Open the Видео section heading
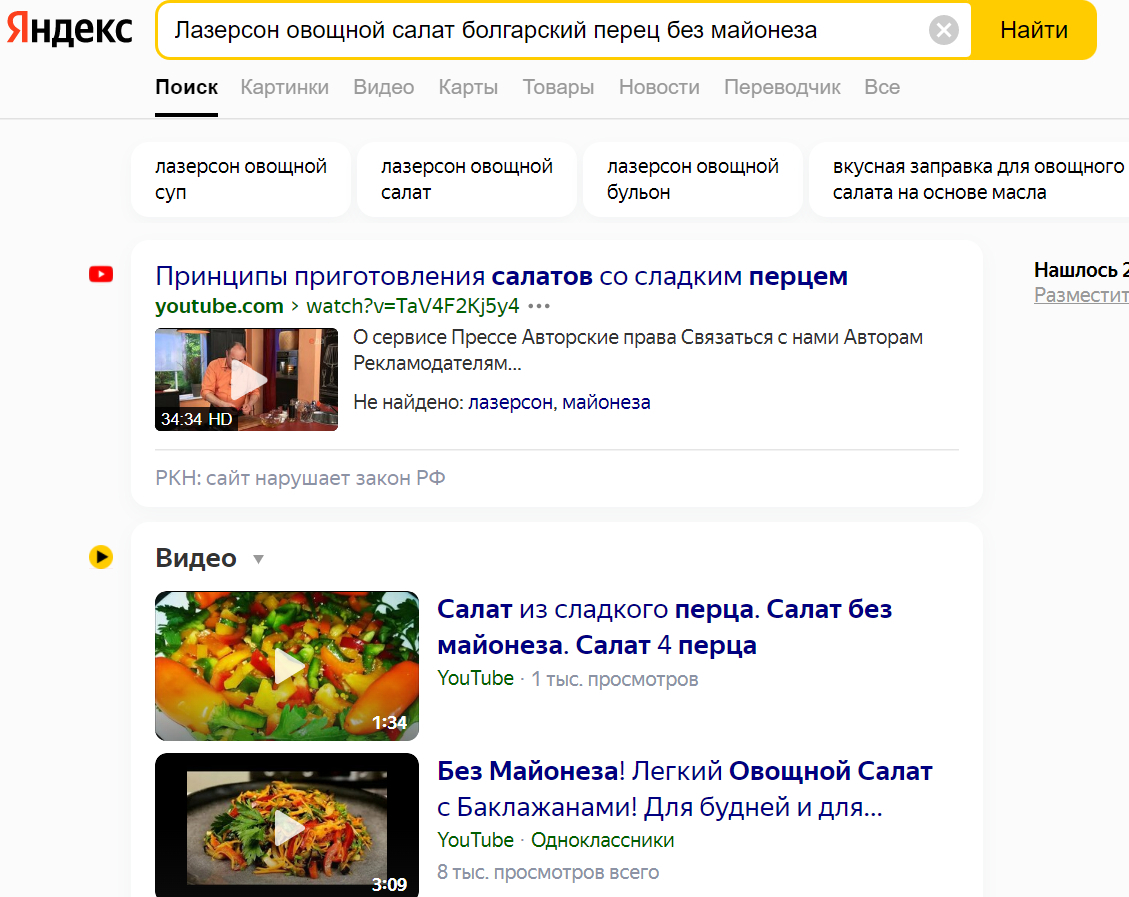The height and width of the screenshot is (897, 1129). click(x=196, y=558)
